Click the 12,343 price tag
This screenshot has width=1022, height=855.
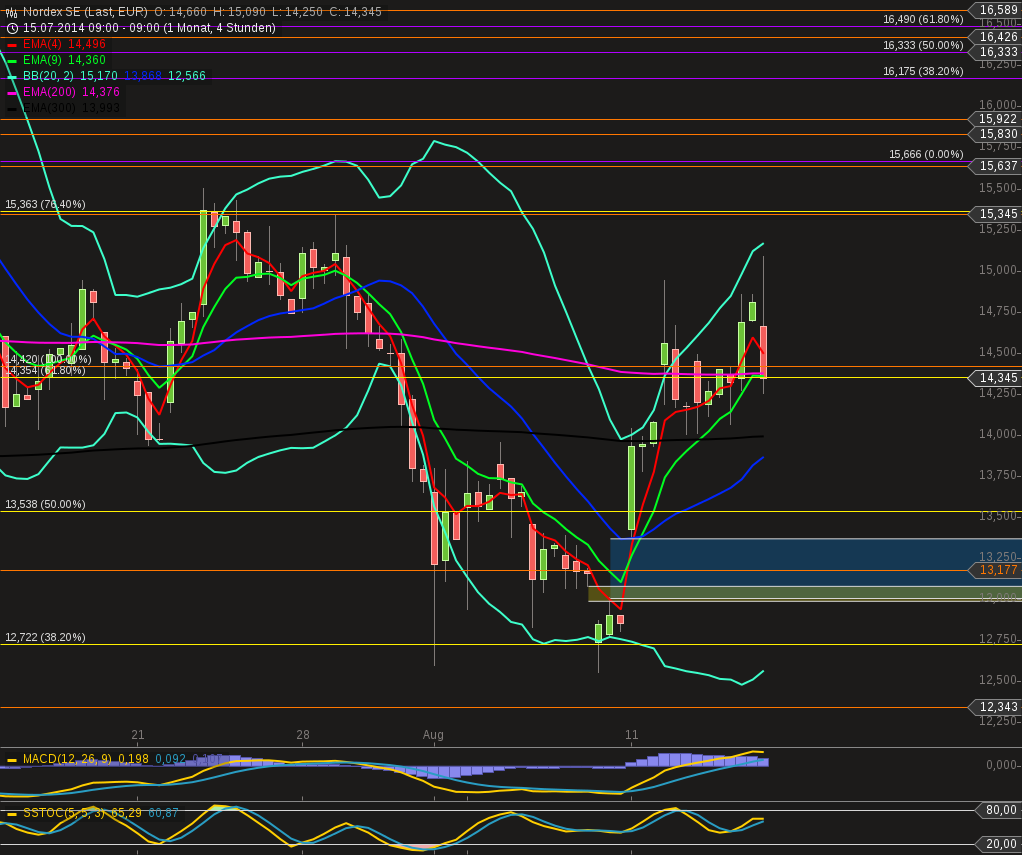click(x=995, y=707)
